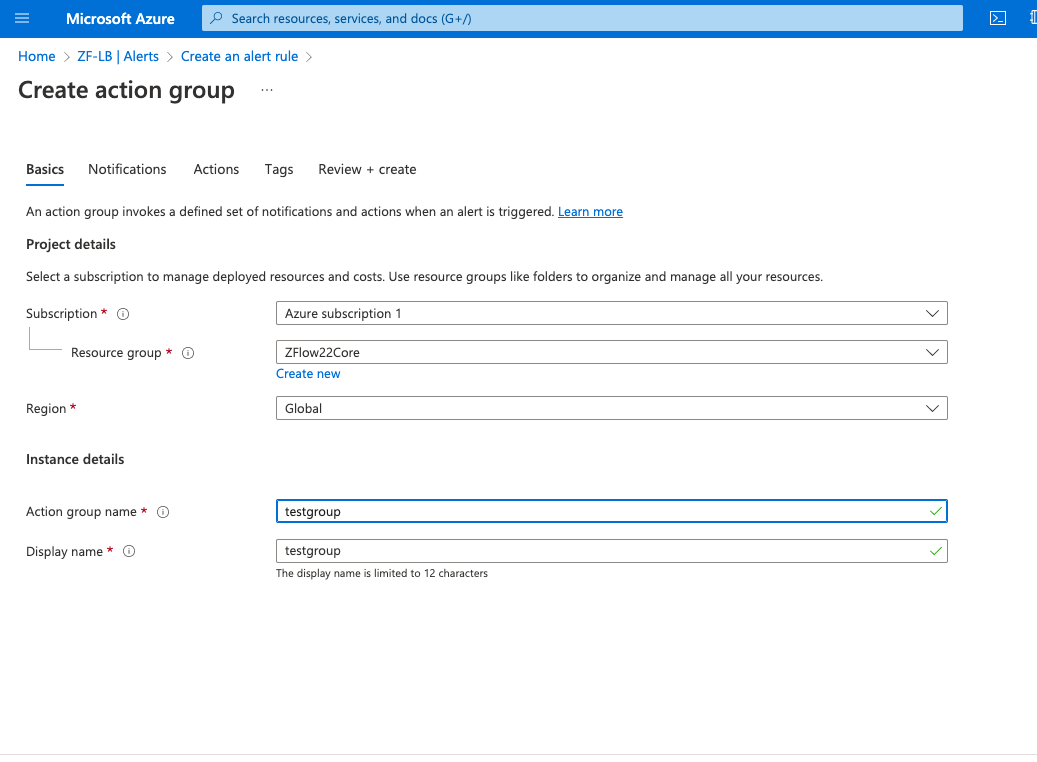1037x762 pixels.
Task: Go to Review + create tab
Action: click(x=367, y=169)
